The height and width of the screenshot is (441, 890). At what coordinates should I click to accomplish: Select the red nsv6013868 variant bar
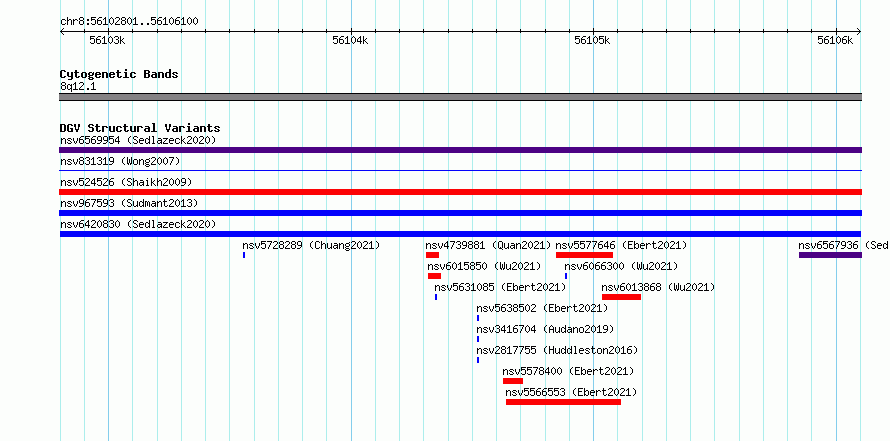point(622,297)
